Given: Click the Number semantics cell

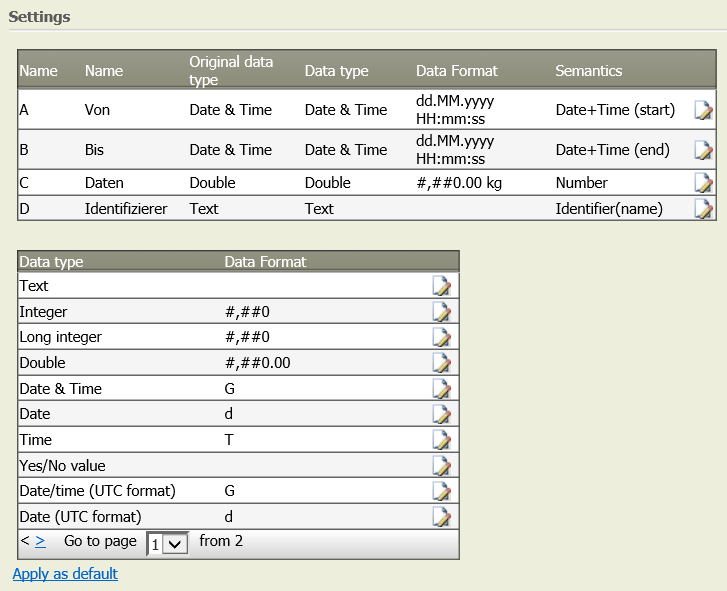Looking at the screenshot, I should (581, 183).
